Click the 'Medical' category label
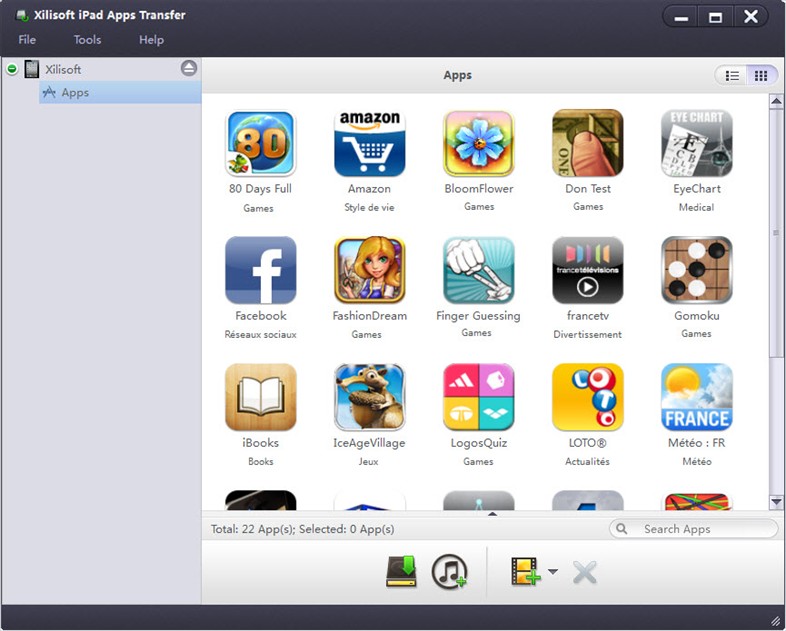Screen dimensions: 786x631 (x=696, y=207)
